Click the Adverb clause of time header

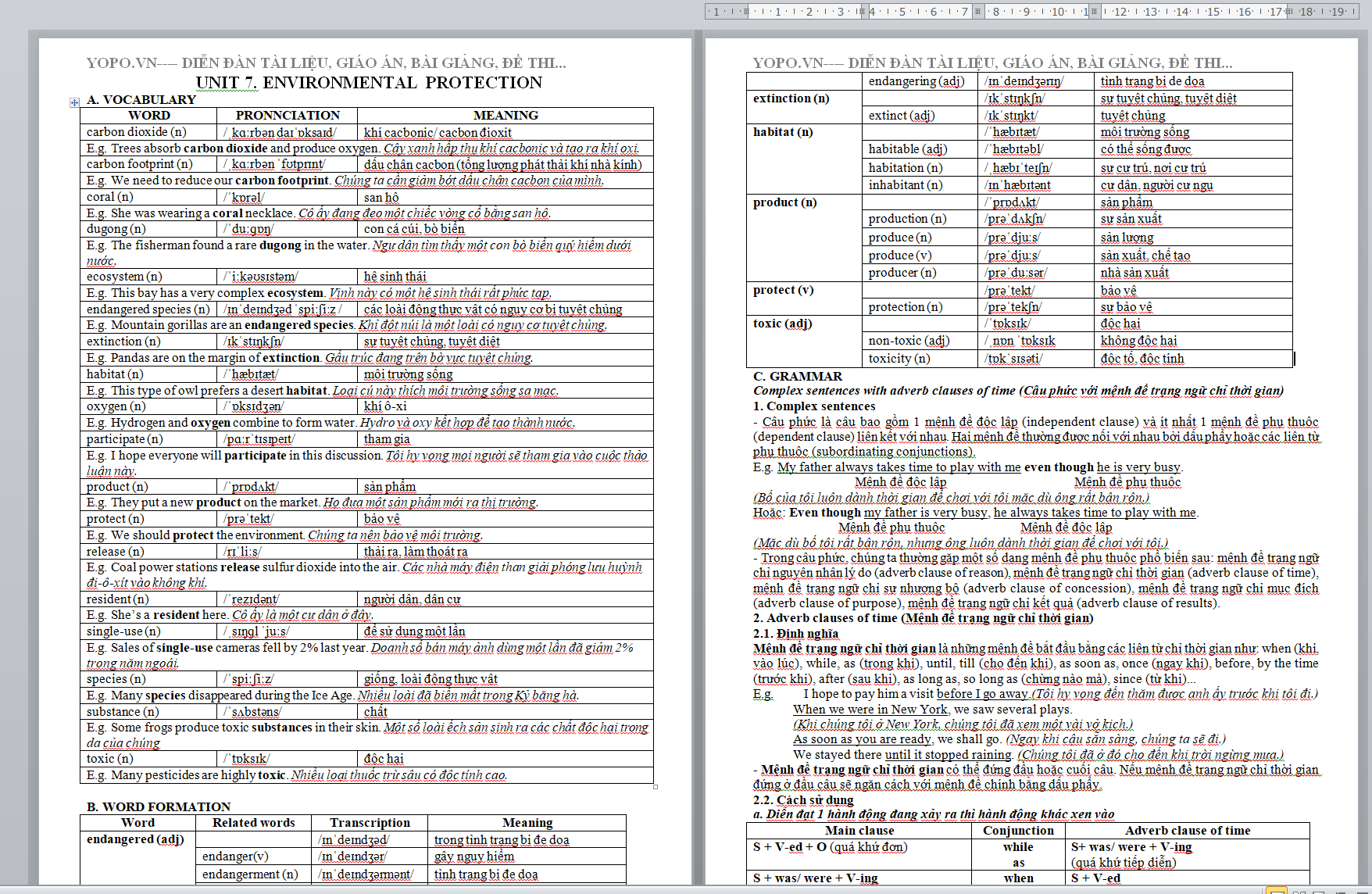point(1188,831)
